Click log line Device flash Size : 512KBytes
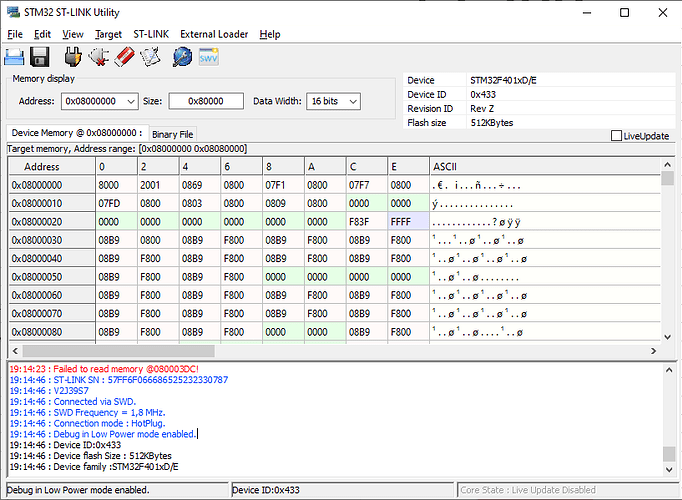This screenshot has height=500, width=682. click(x=90, y=456)
